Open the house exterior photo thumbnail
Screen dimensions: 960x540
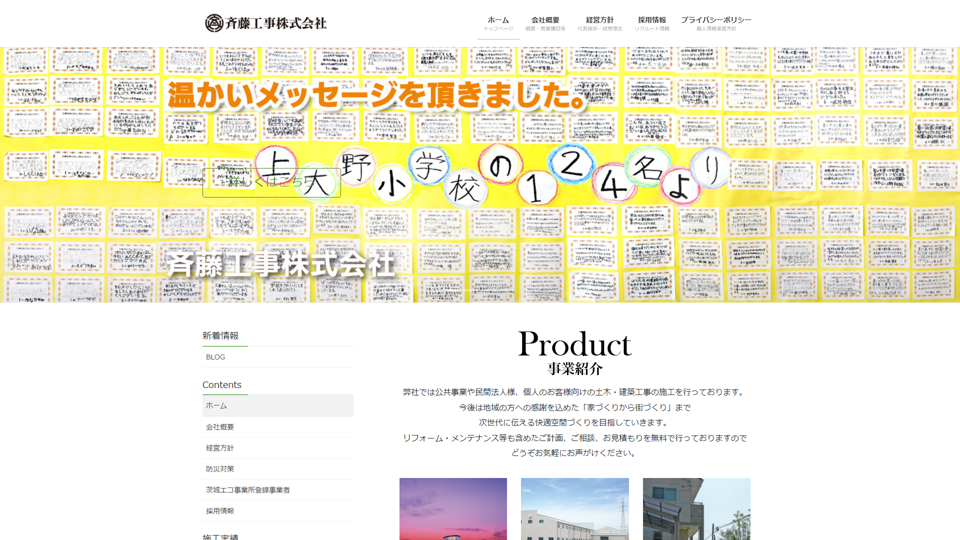[696, 509]
